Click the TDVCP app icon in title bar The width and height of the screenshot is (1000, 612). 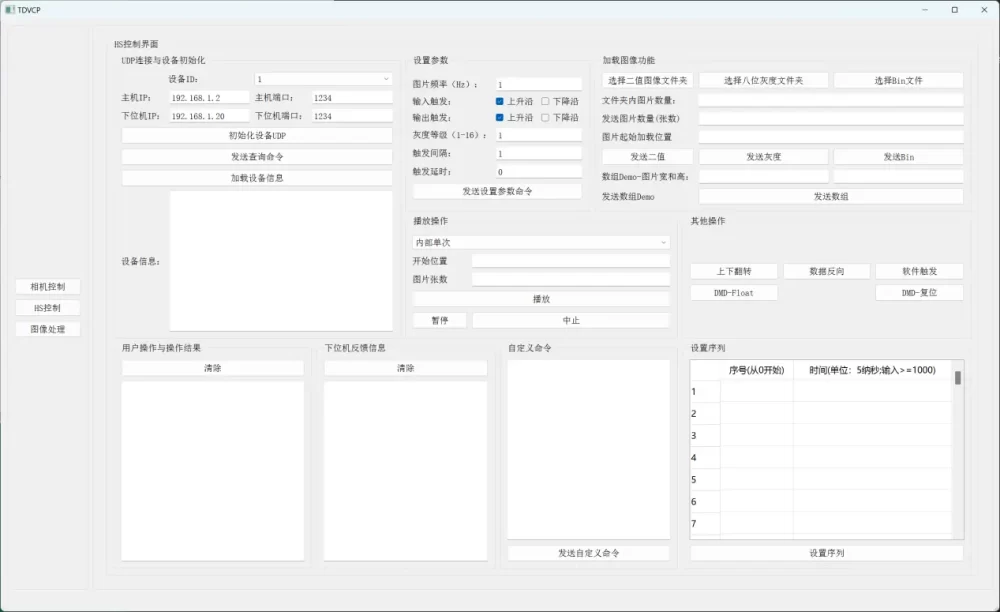coord(9,9)
